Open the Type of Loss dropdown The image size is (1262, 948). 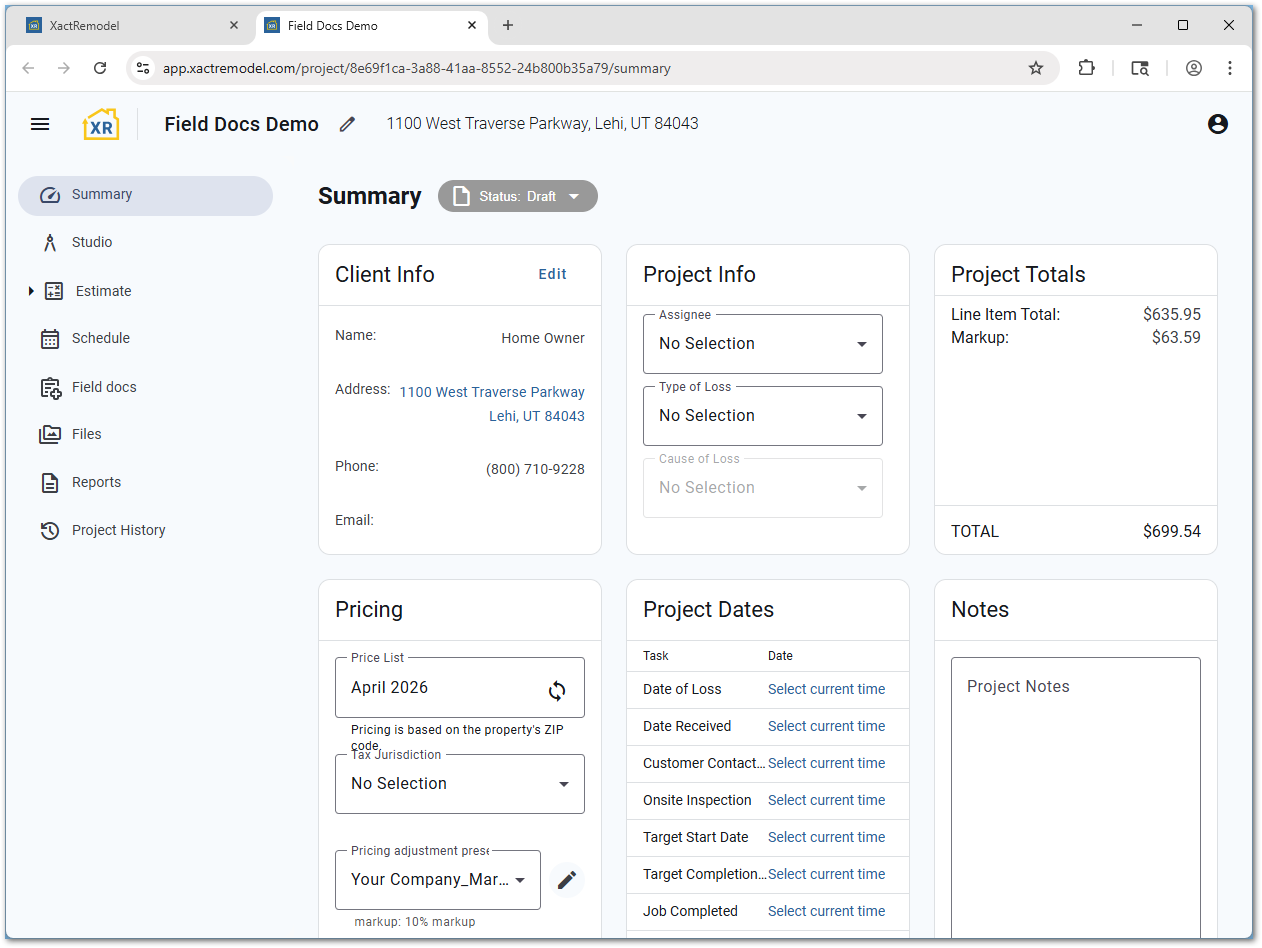[x=762, y=416]
